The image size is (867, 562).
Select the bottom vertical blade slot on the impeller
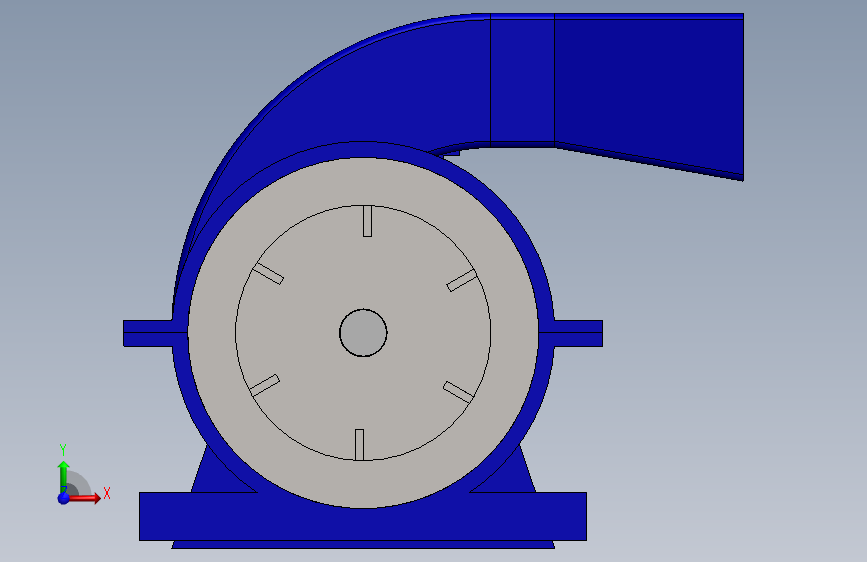[x=359, y=445]
